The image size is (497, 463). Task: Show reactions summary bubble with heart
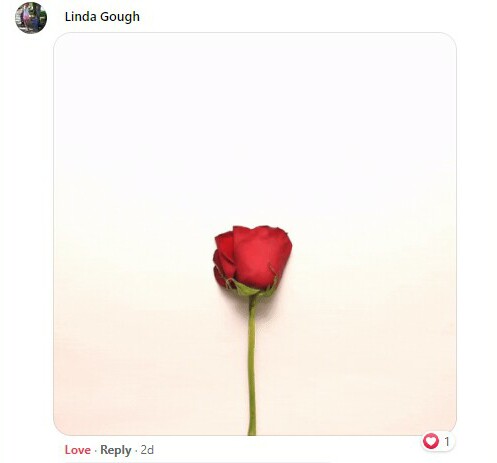coord(438,442)
